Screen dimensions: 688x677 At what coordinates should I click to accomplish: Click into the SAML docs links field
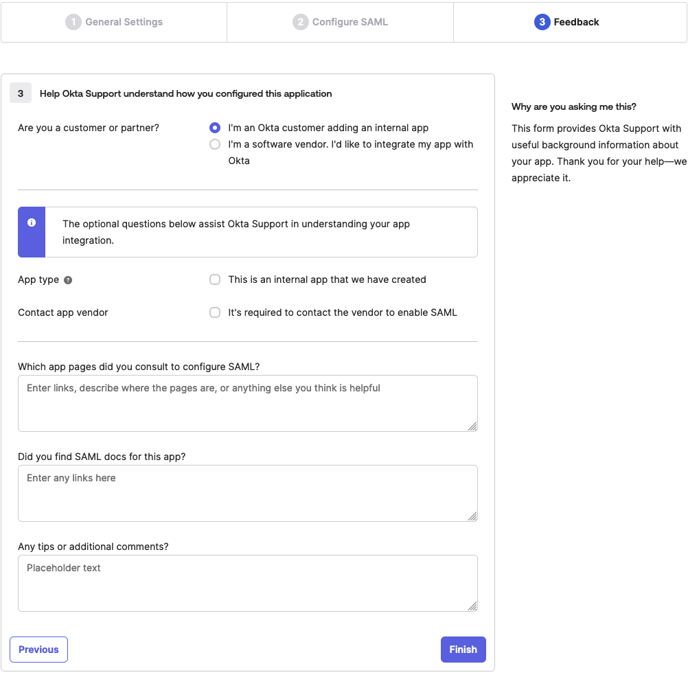pyautogui.click(x=247, y=493)
